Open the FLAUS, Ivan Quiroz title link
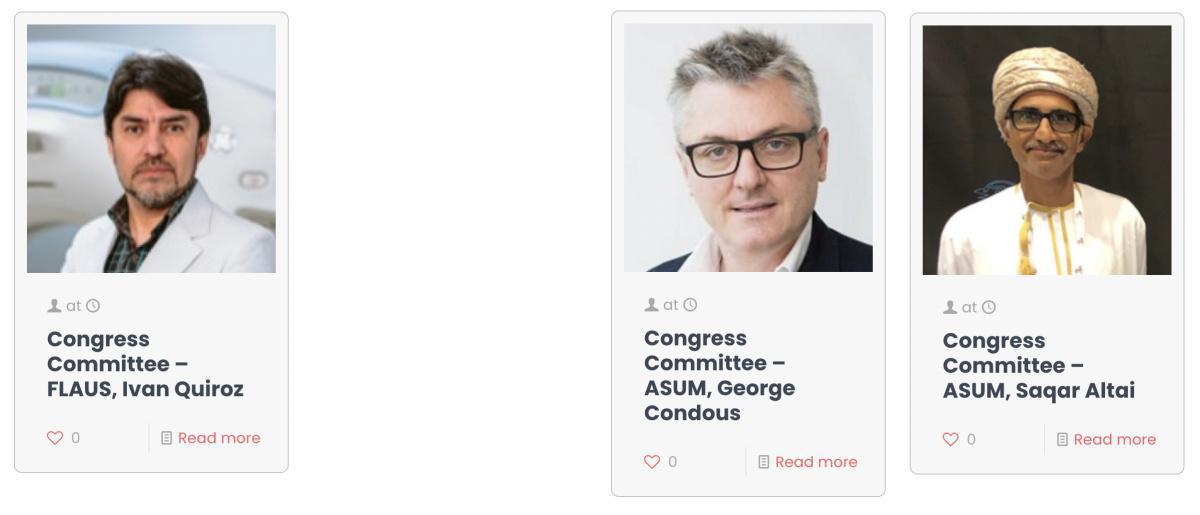Viewport: 1200px width, 515px height. point(145,364)
